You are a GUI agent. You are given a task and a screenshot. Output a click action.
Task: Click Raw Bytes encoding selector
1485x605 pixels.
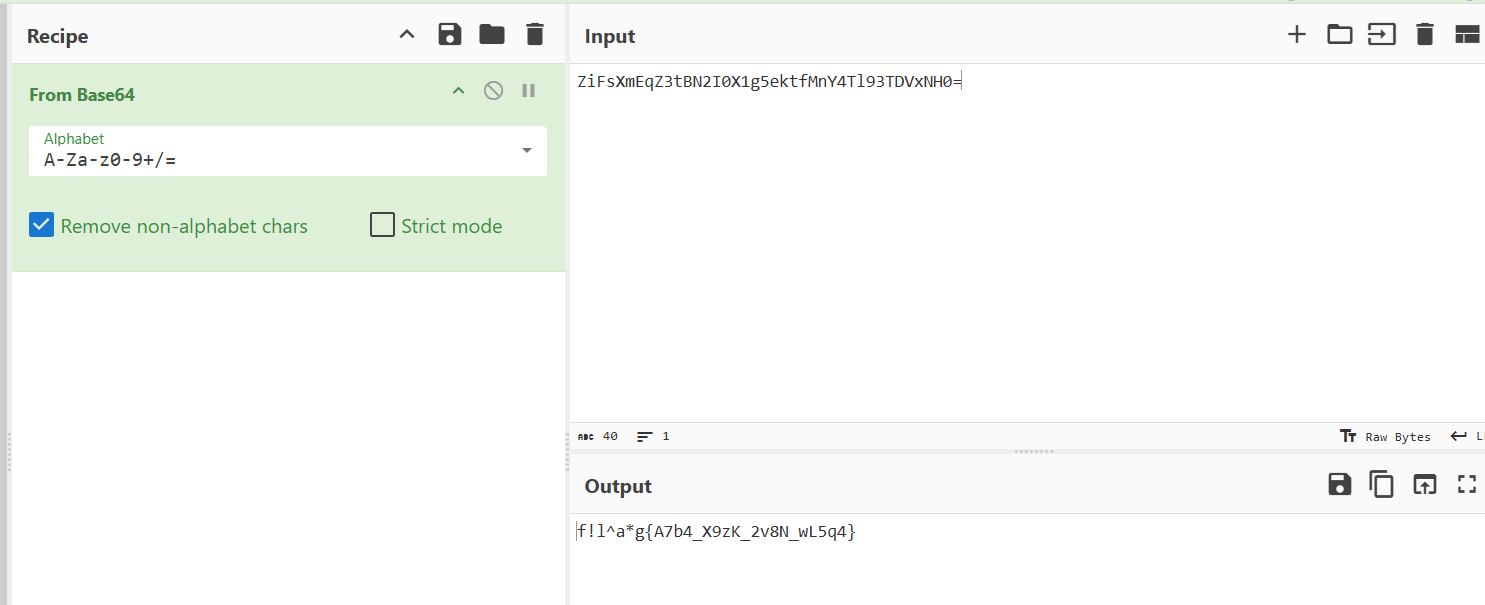[1386, 437]
